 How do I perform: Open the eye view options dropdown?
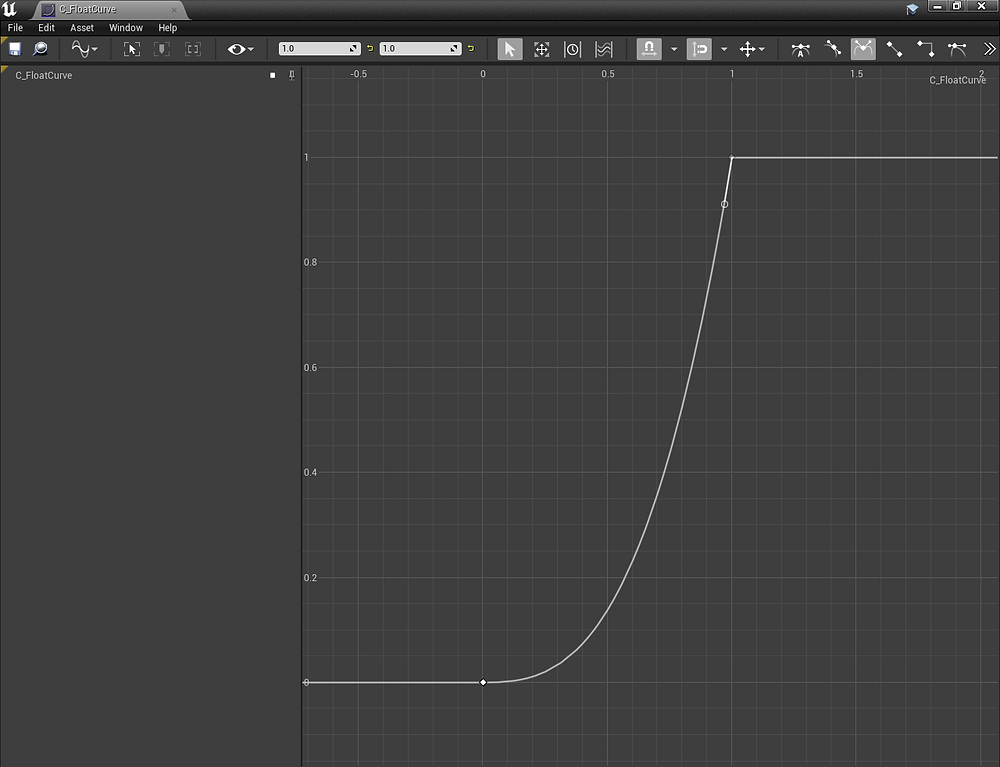pyautogui.click(x=238, y=48)
